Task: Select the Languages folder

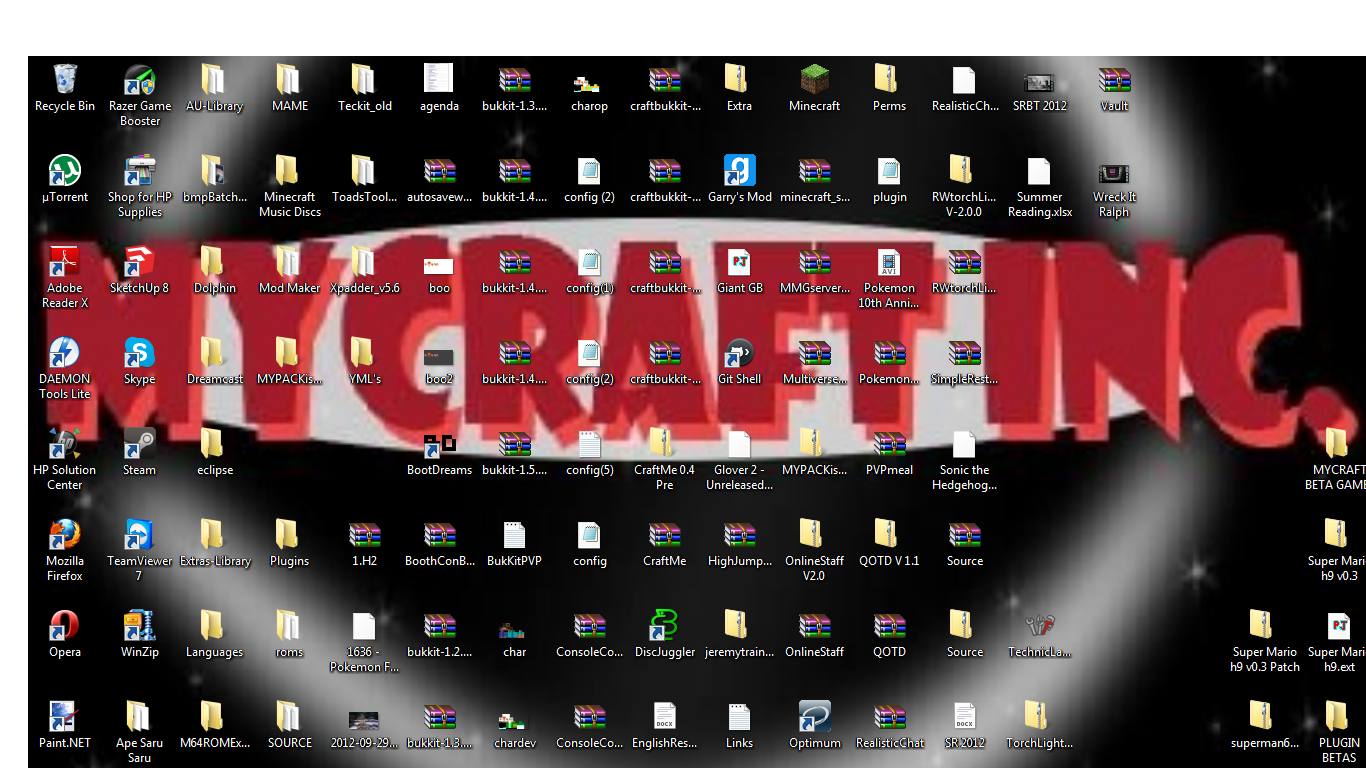Action: coord(213,626)
